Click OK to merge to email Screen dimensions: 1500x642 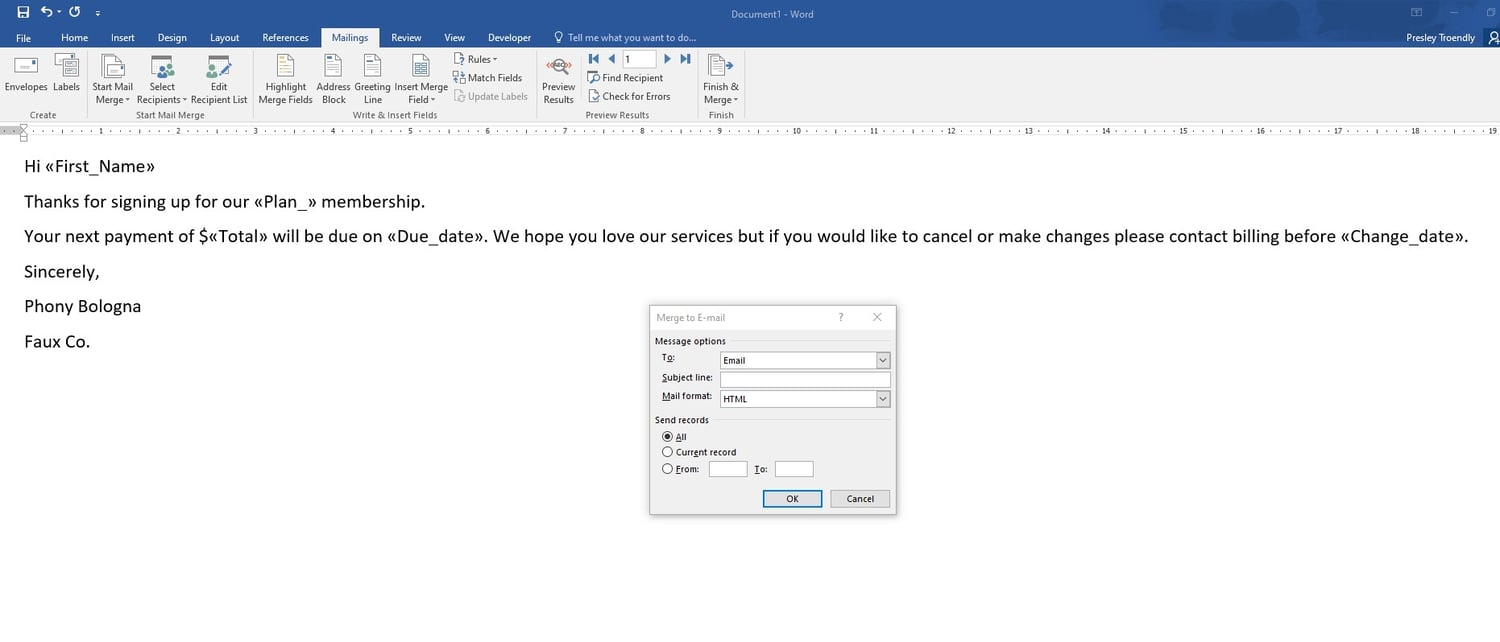click(791, 498)
